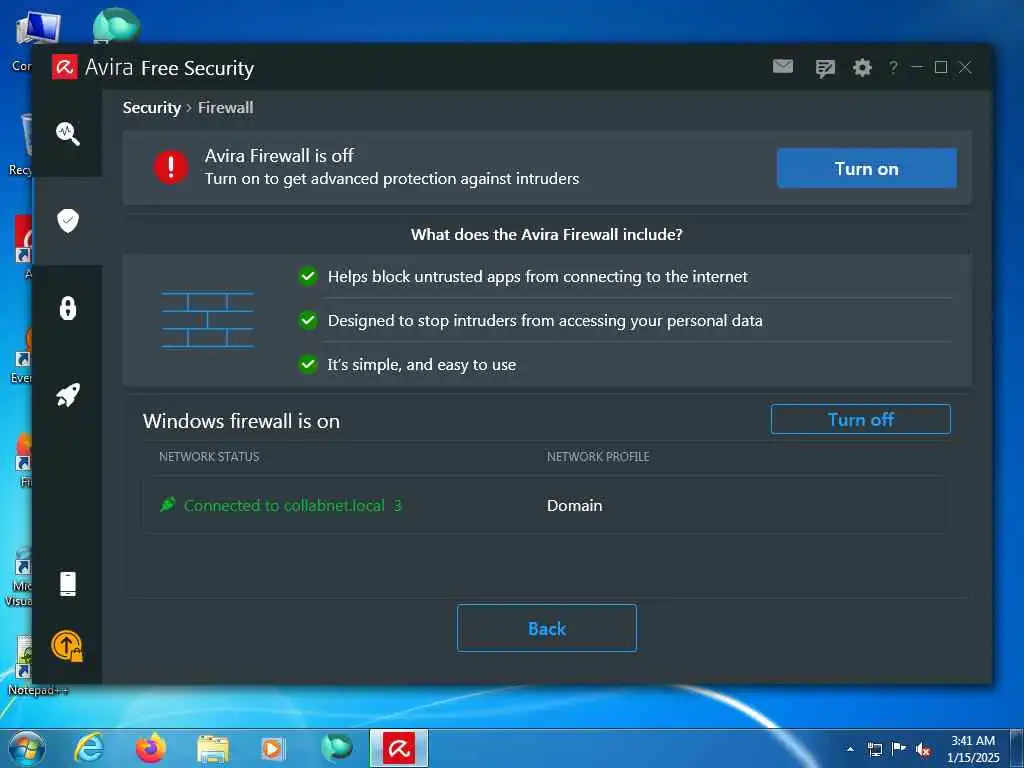Open the Status scan sidebar icon
Screen dimensions: 1024x768
[x=67, y=133]
